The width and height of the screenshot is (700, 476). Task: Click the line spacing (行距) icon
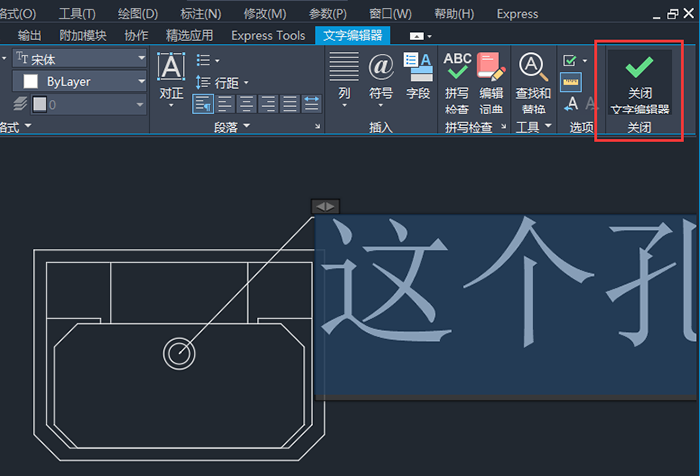coord(203,82)
